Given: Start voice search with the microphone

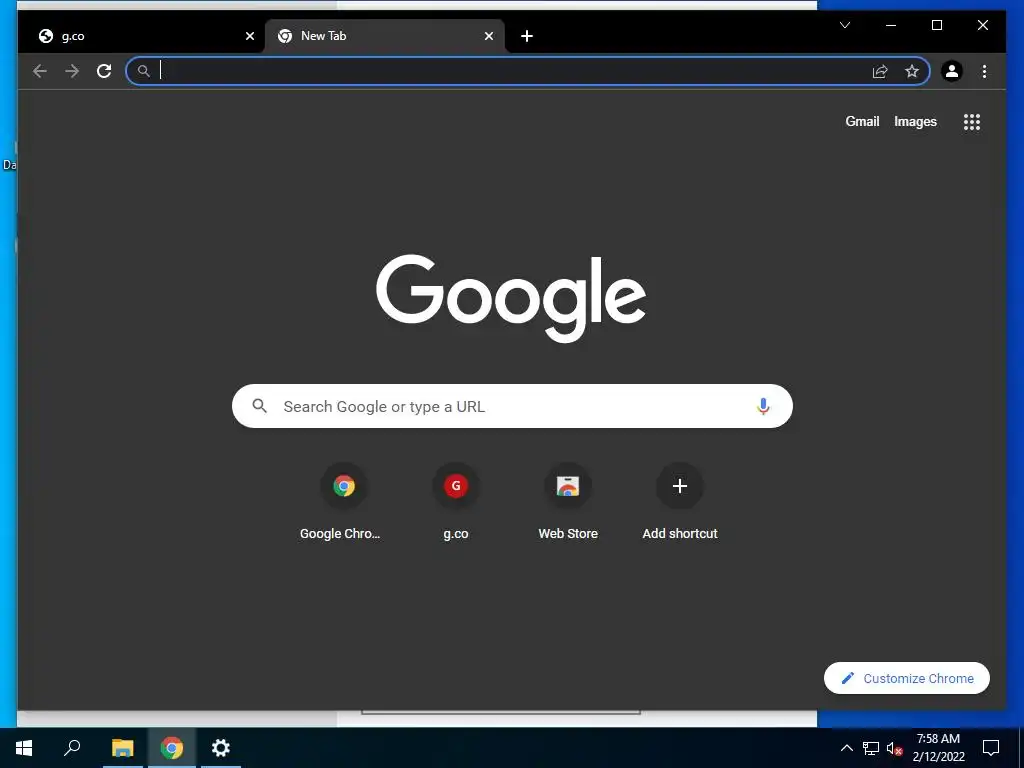Looking at the screenshot, I should (x=763, y=406).
